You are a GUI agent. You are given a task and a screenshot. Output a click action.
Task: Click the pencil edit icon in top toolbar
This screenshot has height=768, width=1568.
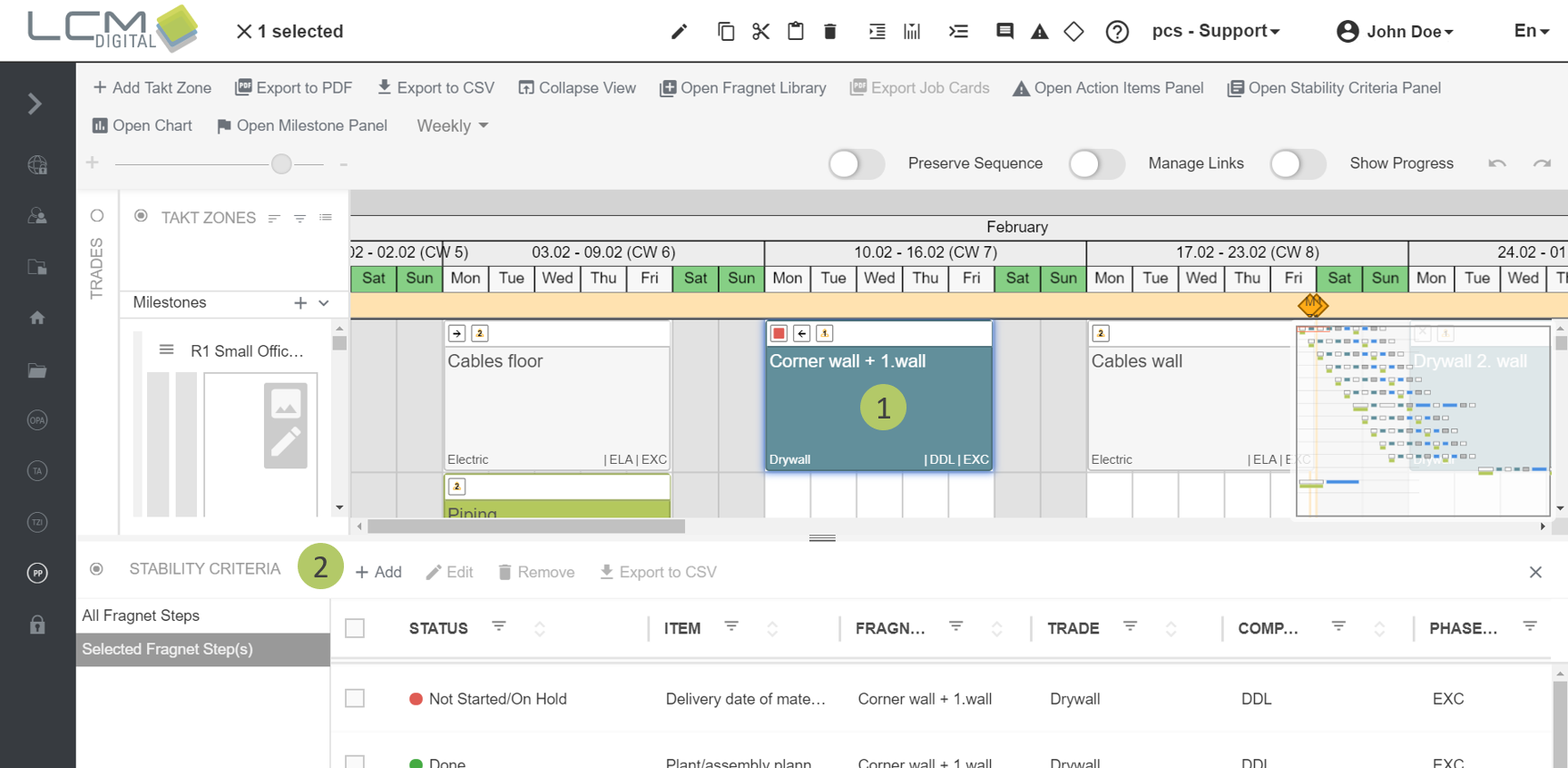pyautogui.click(x=679, y=32)
